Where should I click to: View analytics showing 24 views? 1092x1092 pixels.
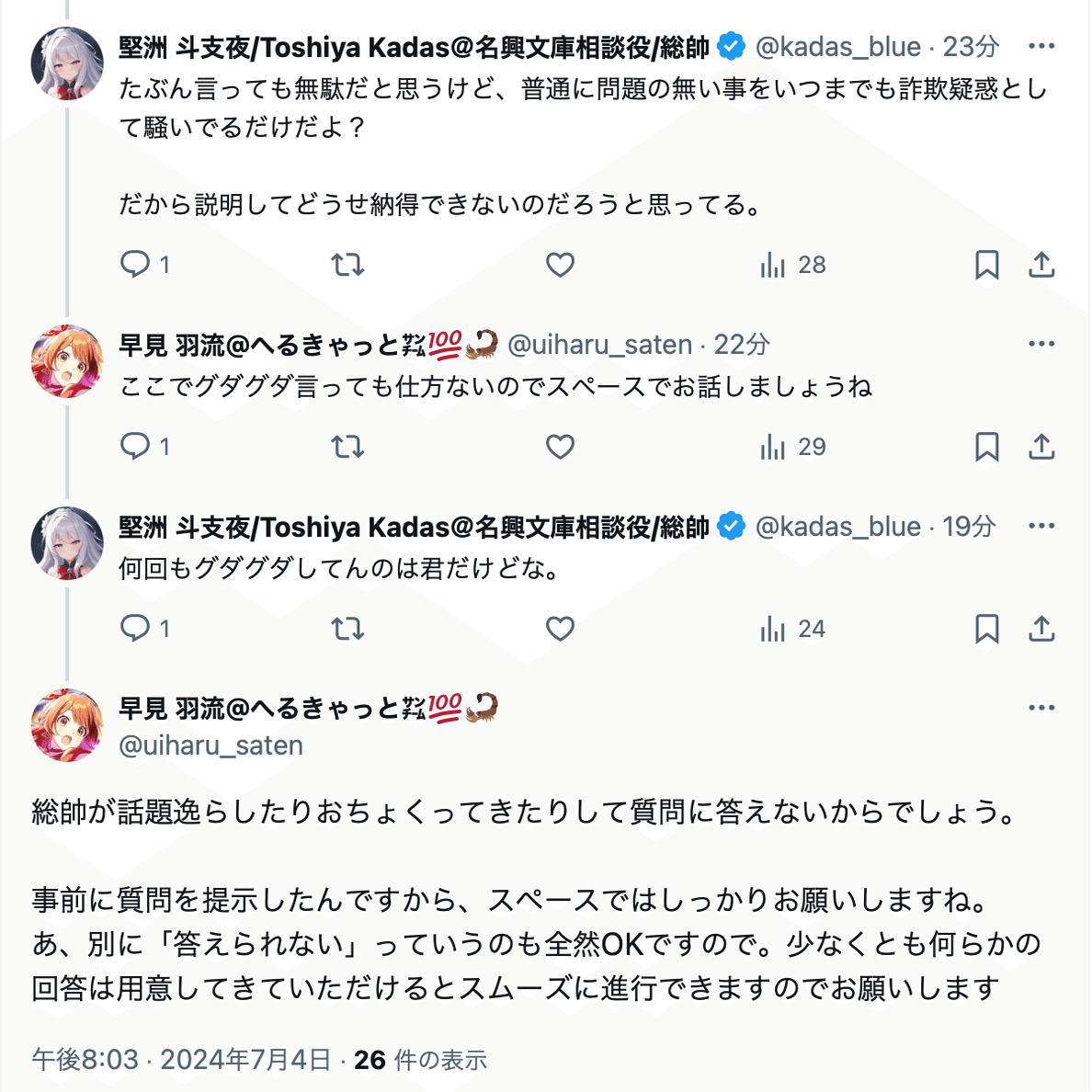(x=793, y=629)
